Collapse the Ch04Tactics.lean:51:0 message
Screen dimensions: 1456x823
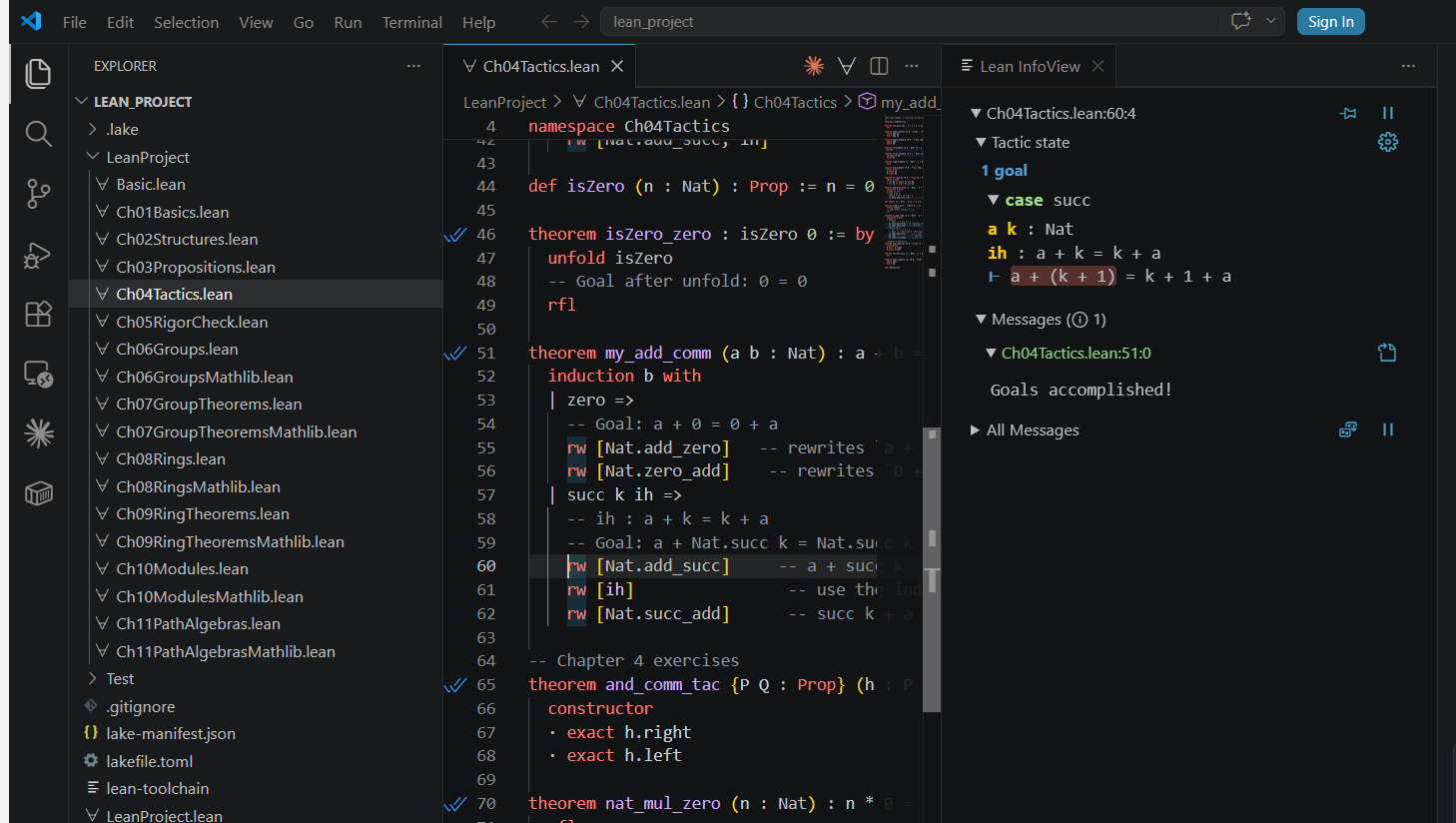coord(991,353)
